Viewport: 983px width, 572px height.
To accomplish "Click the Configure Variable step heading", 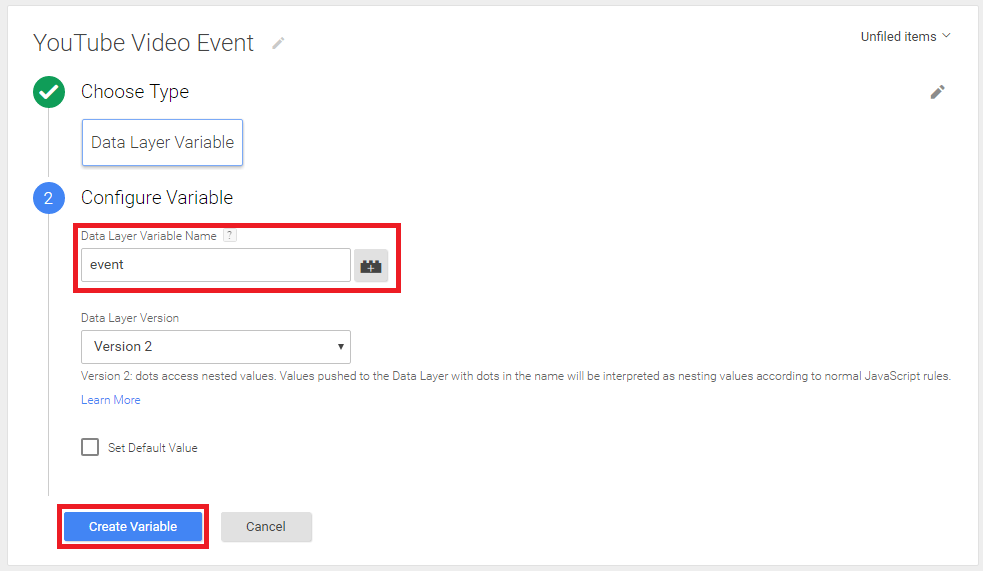I will 157,198.
